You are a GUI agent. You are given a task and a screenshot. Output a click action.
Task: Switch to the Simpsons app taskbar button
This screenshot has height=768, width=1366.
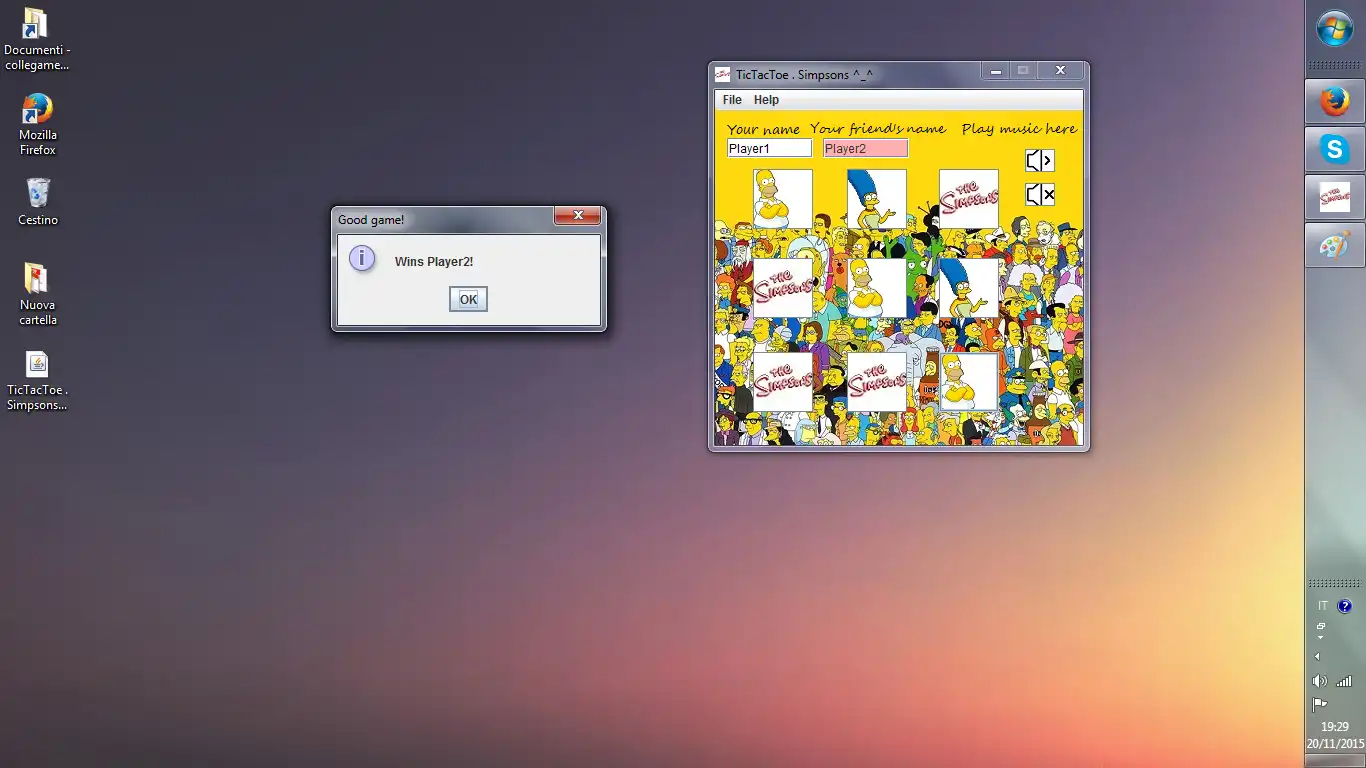pyautogui.click(x=1335, y=197)
